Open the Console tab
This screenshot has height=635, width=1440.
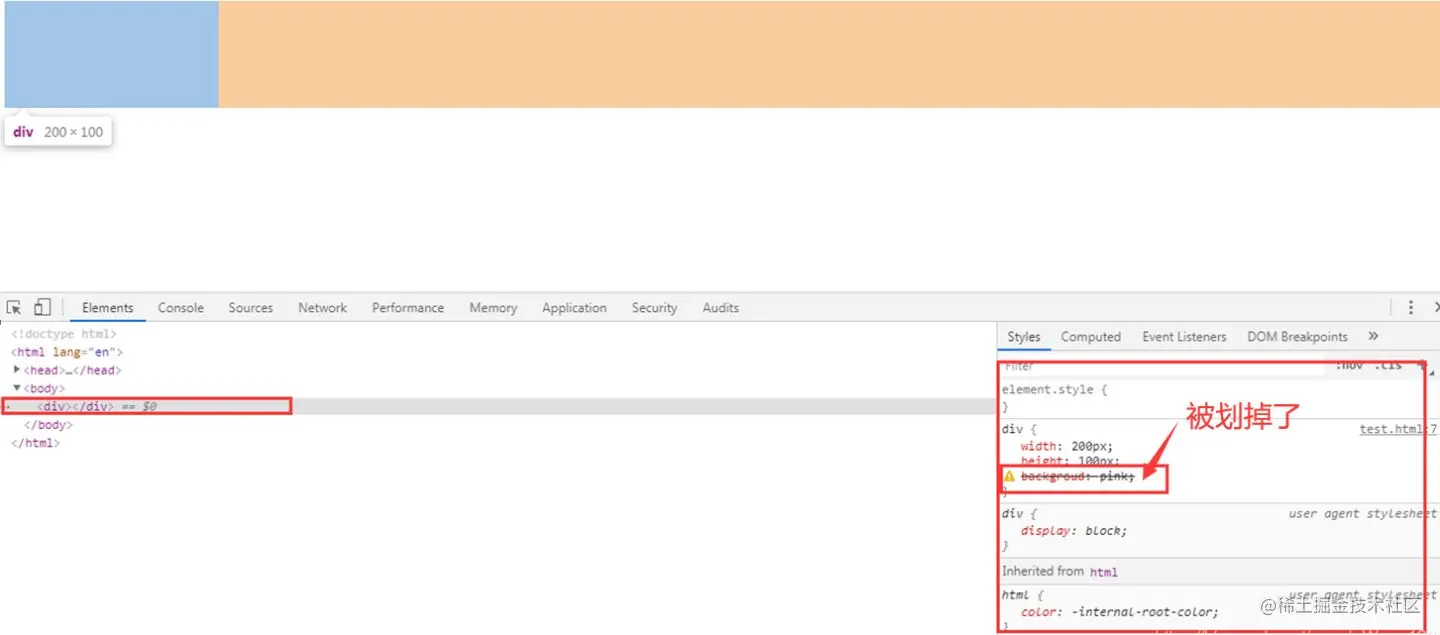click(181, 308)
